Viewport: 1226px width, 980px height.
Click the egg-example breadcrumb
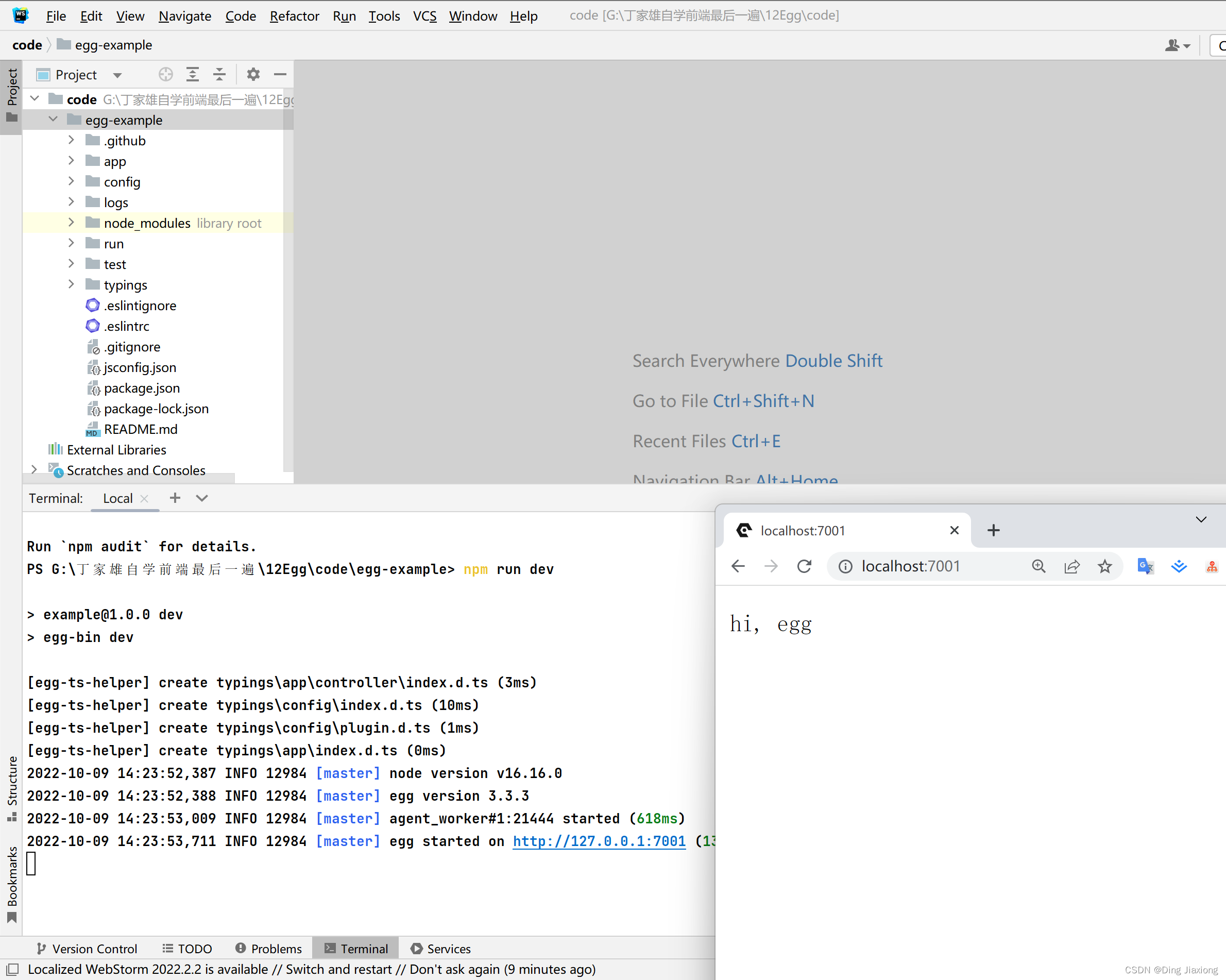click(x=105, y=45)
